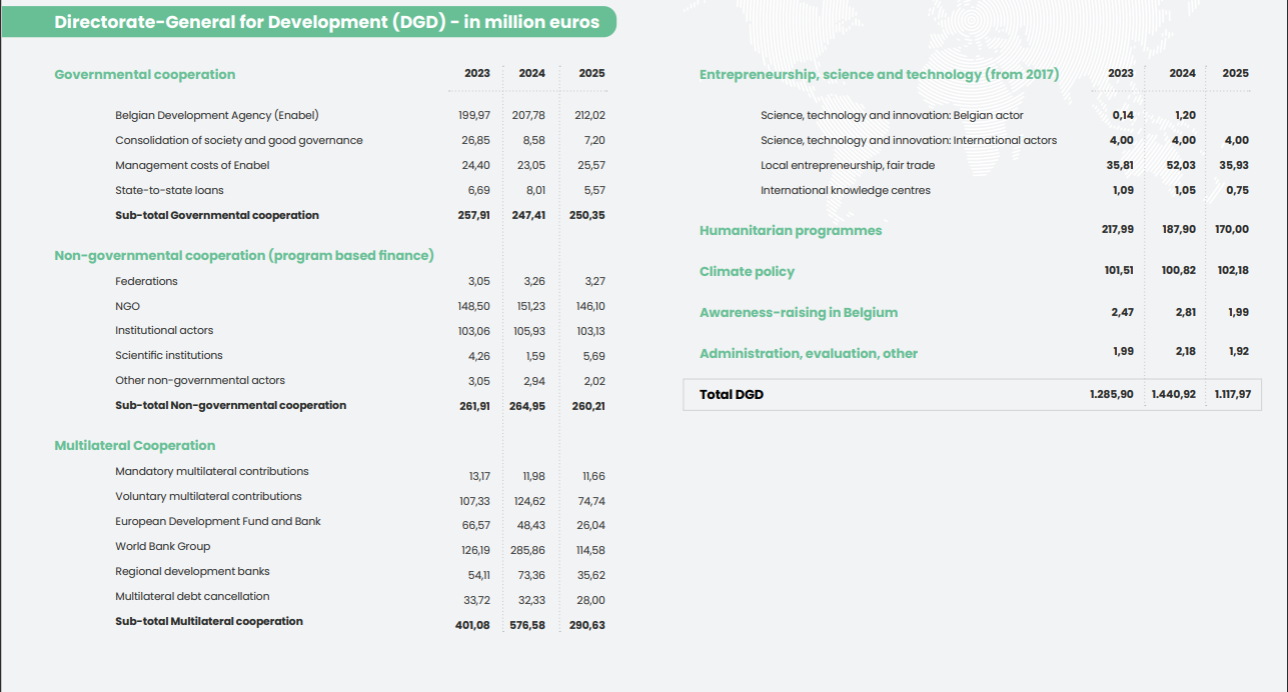Click "Multilateral debt cancellation" label
Screen dimensions: 1288x692
coord(192,596)
